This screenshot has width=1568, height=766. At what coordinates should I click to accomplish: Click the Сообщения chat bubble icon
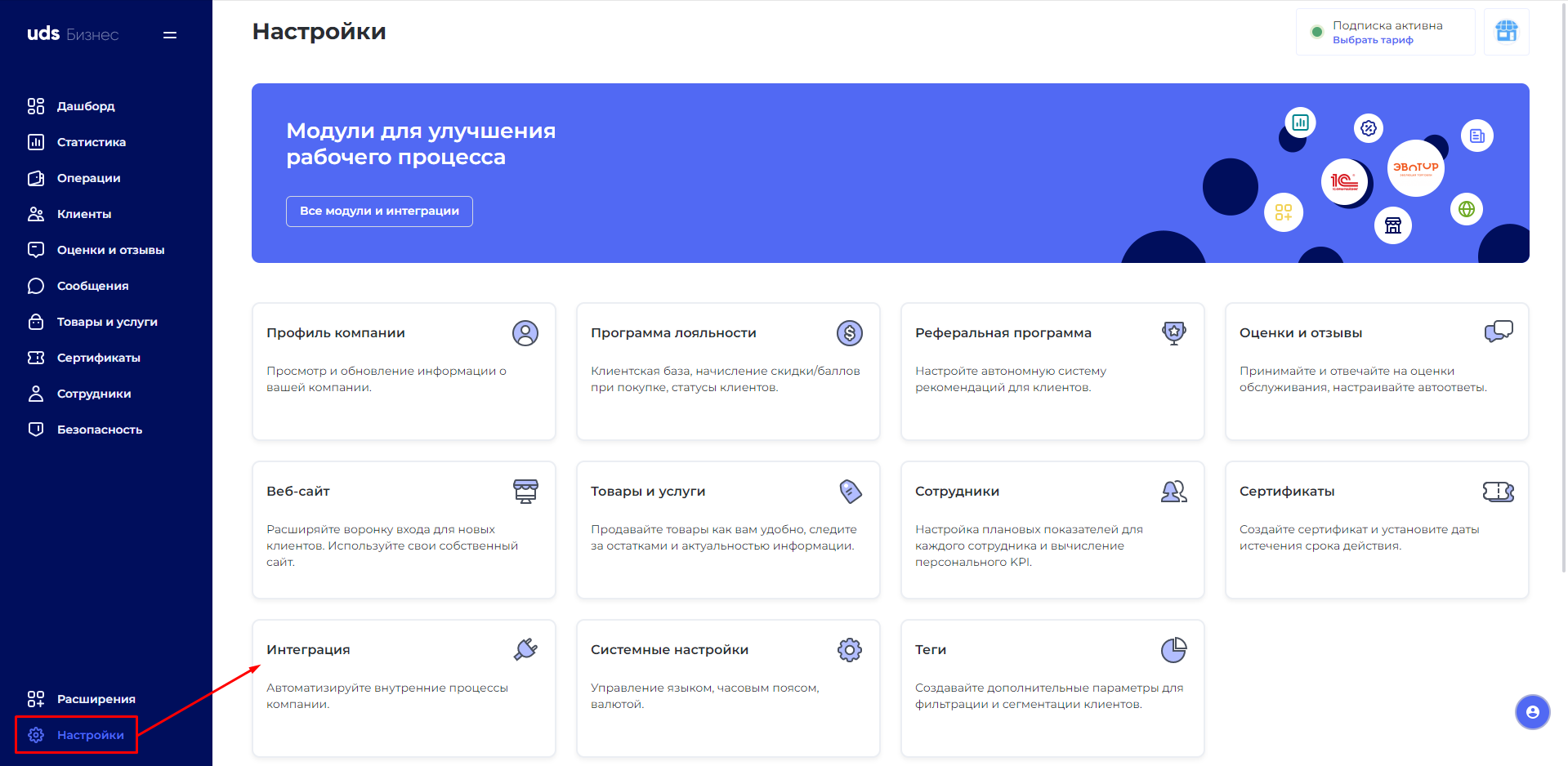[x=36, y=286]
